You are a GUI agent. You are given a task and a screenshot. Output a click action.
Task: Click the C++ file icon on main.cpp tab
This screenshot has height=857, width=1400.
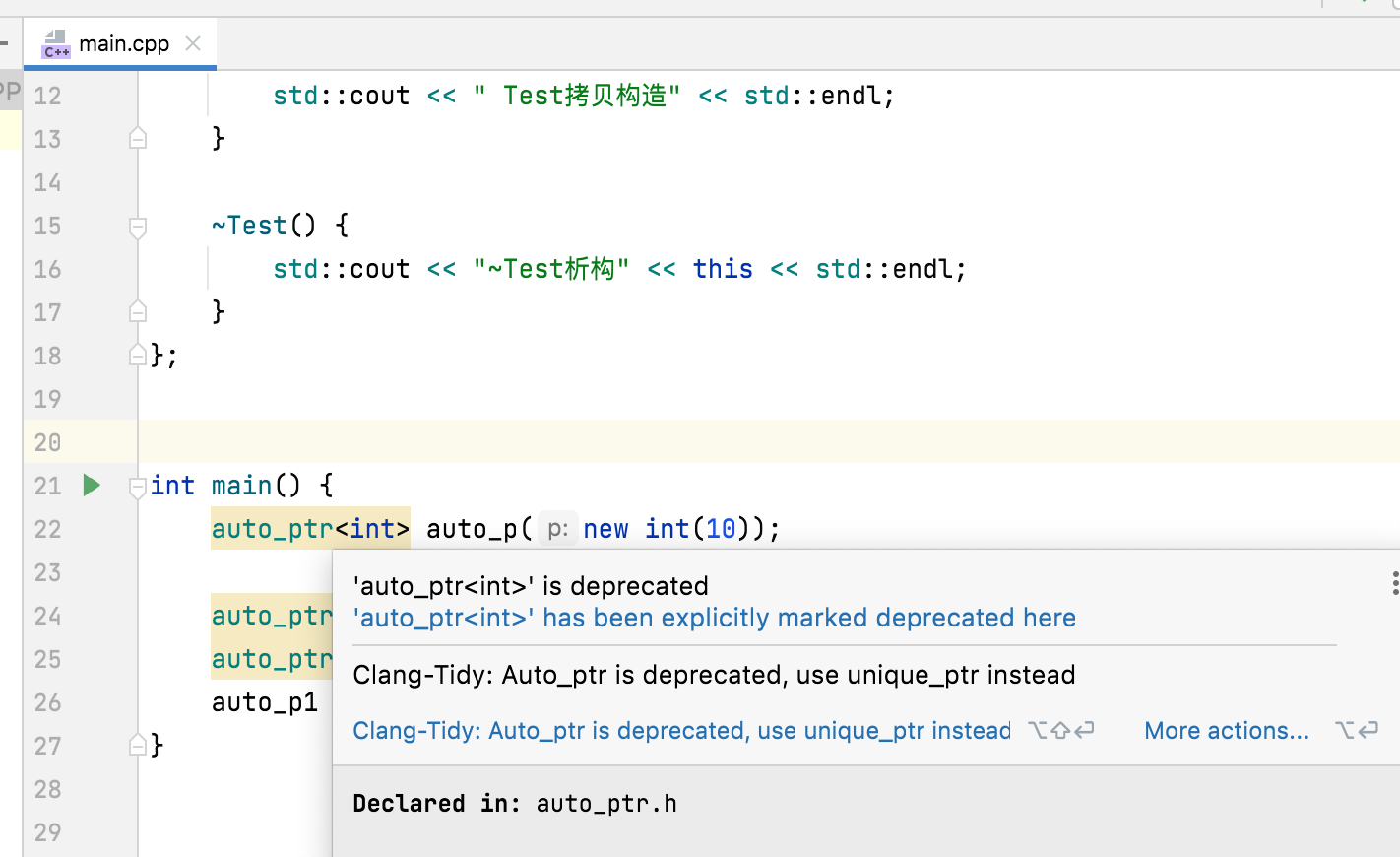pyautogui.click(x=56, y=44)
